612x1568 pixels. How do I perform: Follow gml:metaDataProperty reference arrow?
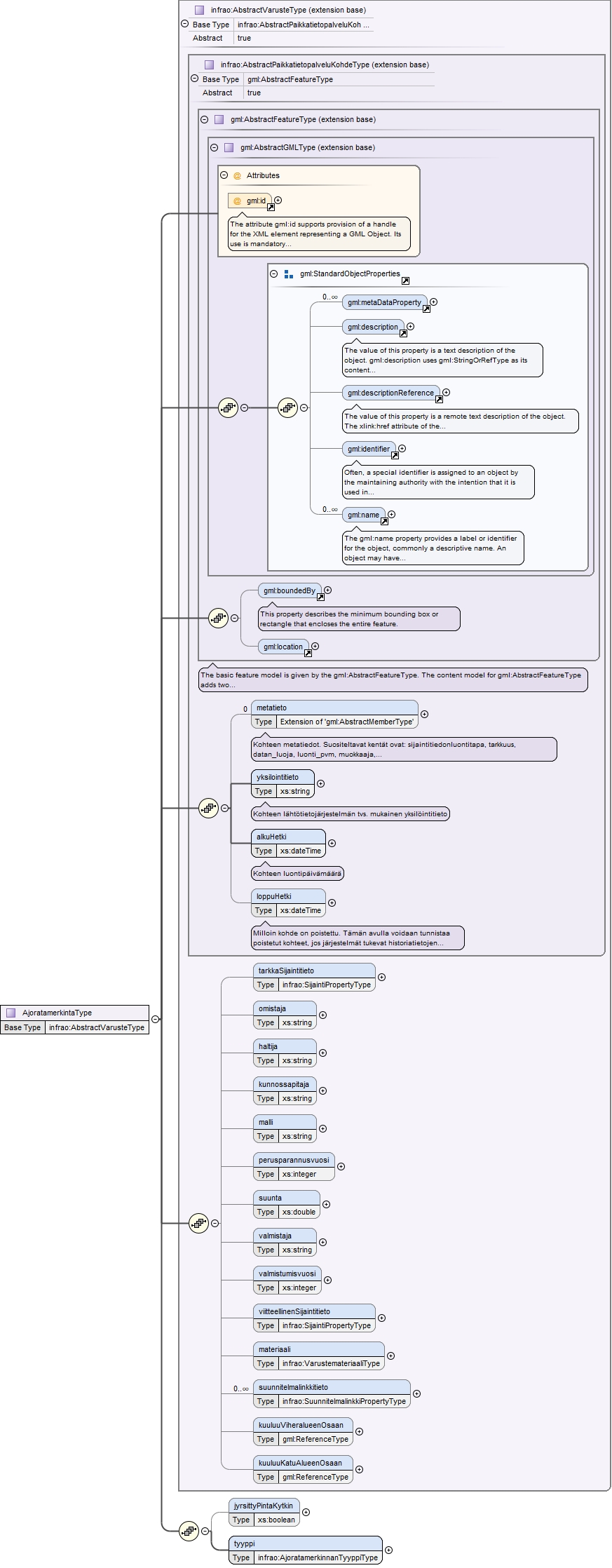tap(426, 309)
